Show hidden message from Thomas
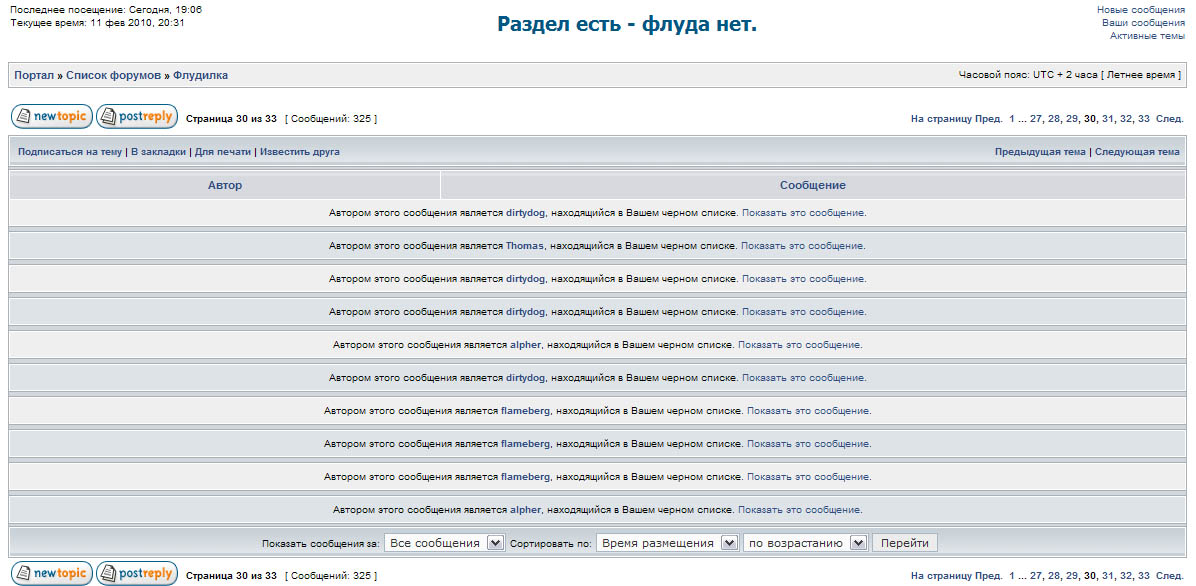This screenshot has height=586, width=1196. click(803, 246)
